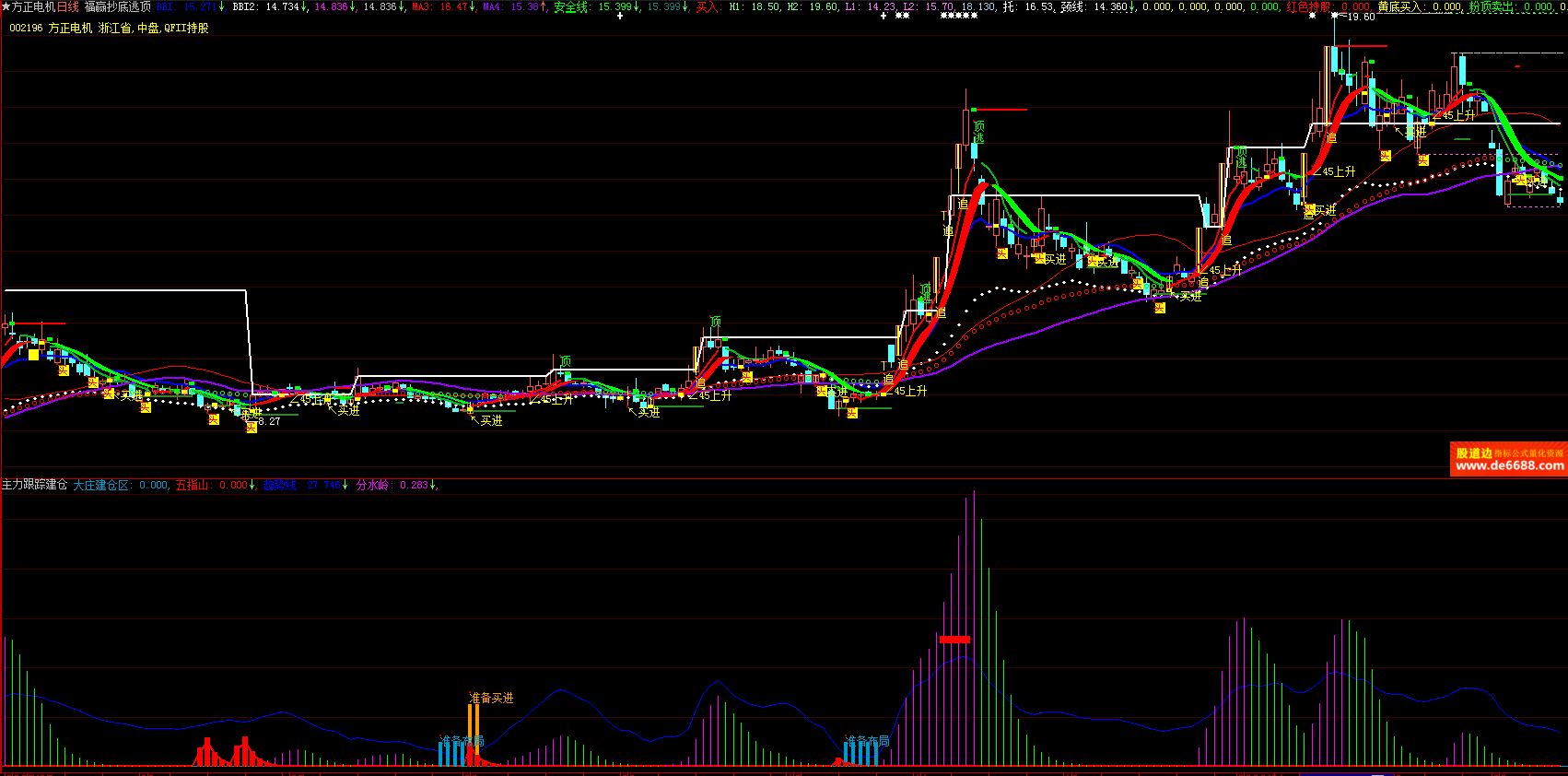Click the 股道边 watermark logo
Viewport: 1568px width, 776px height.
[x=1473, y=453]
